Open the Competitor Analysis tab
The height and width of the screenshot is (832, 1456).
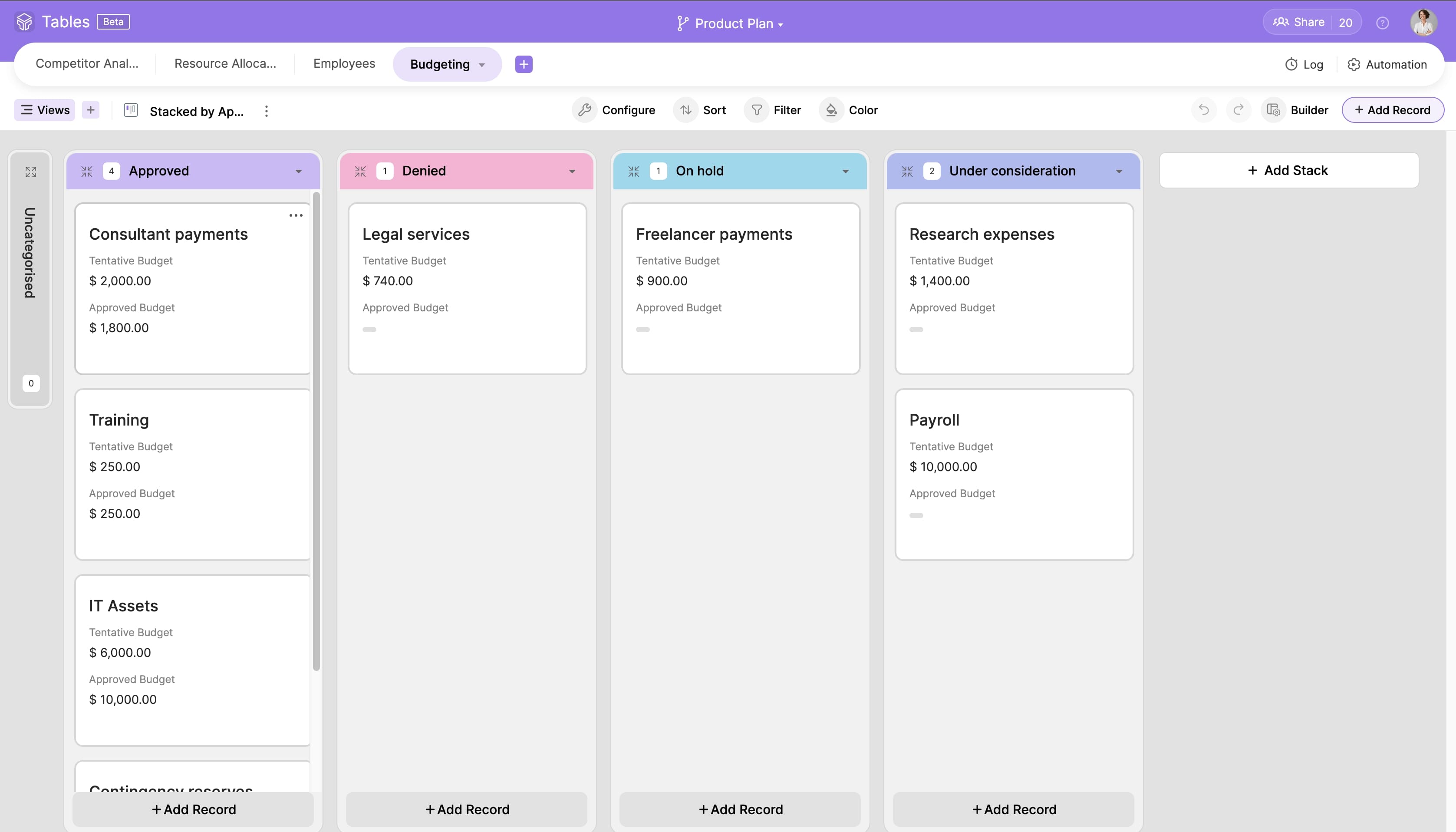tap(87, 63)
